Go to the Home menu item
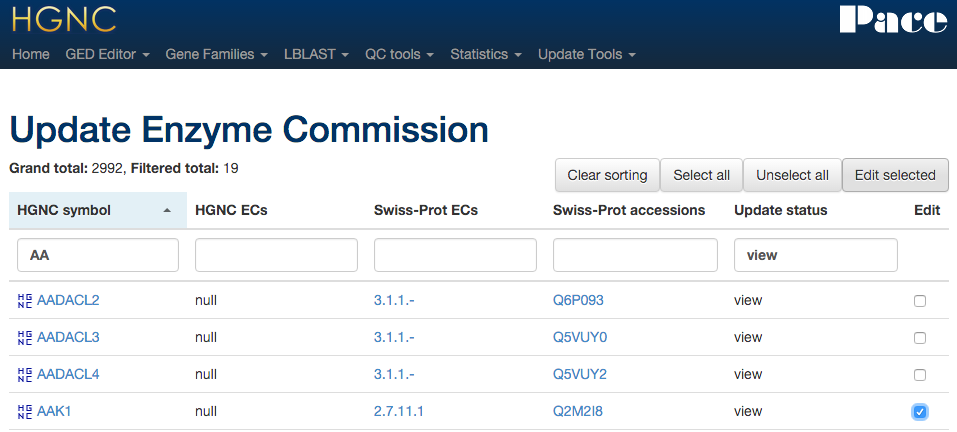 pos(31,54)
